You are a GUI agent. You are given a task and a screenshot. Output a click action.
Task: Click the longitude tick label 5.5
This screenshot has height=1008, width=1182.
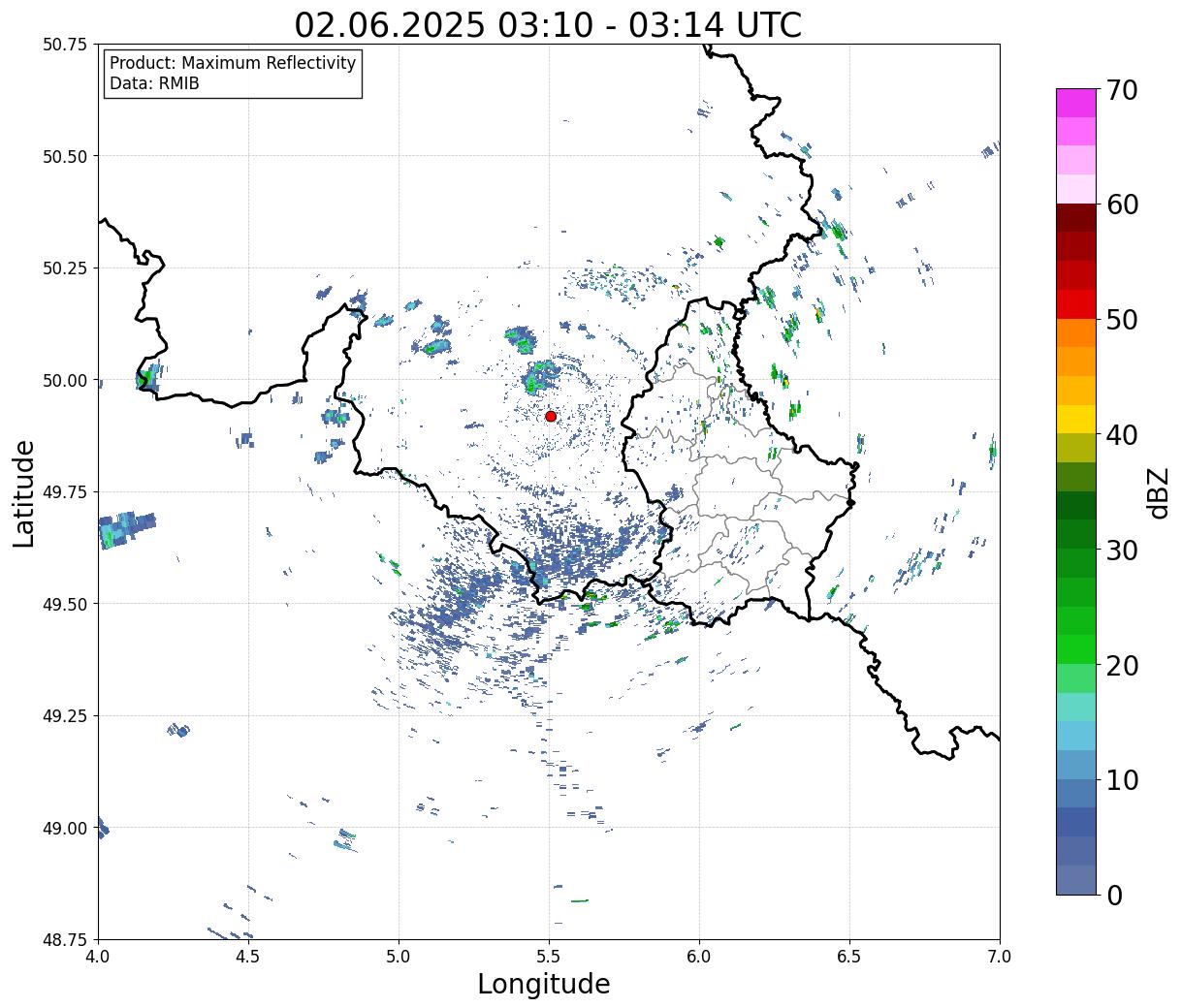pyautogui.click(x=549, y=957)
